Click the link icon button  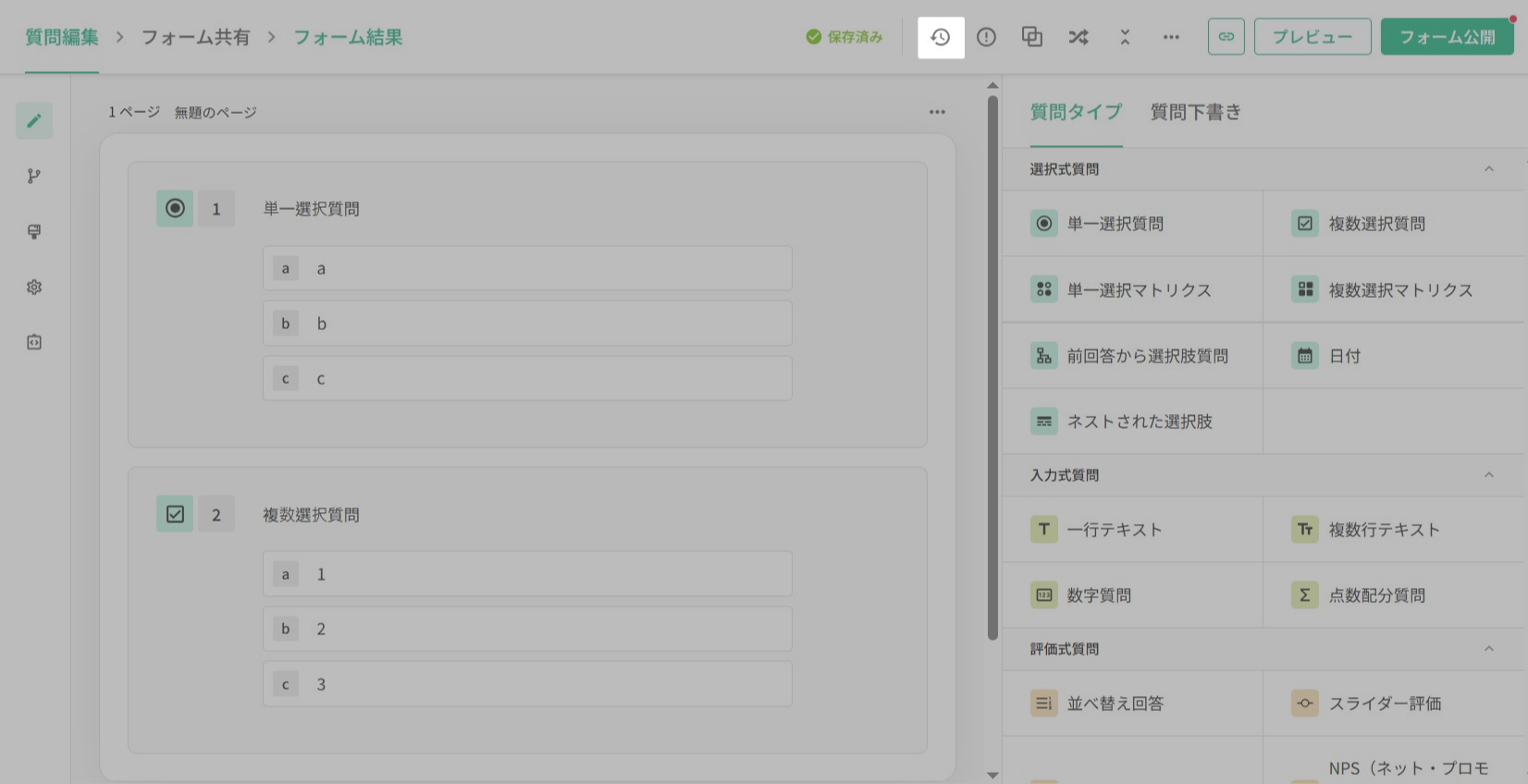1226,37
